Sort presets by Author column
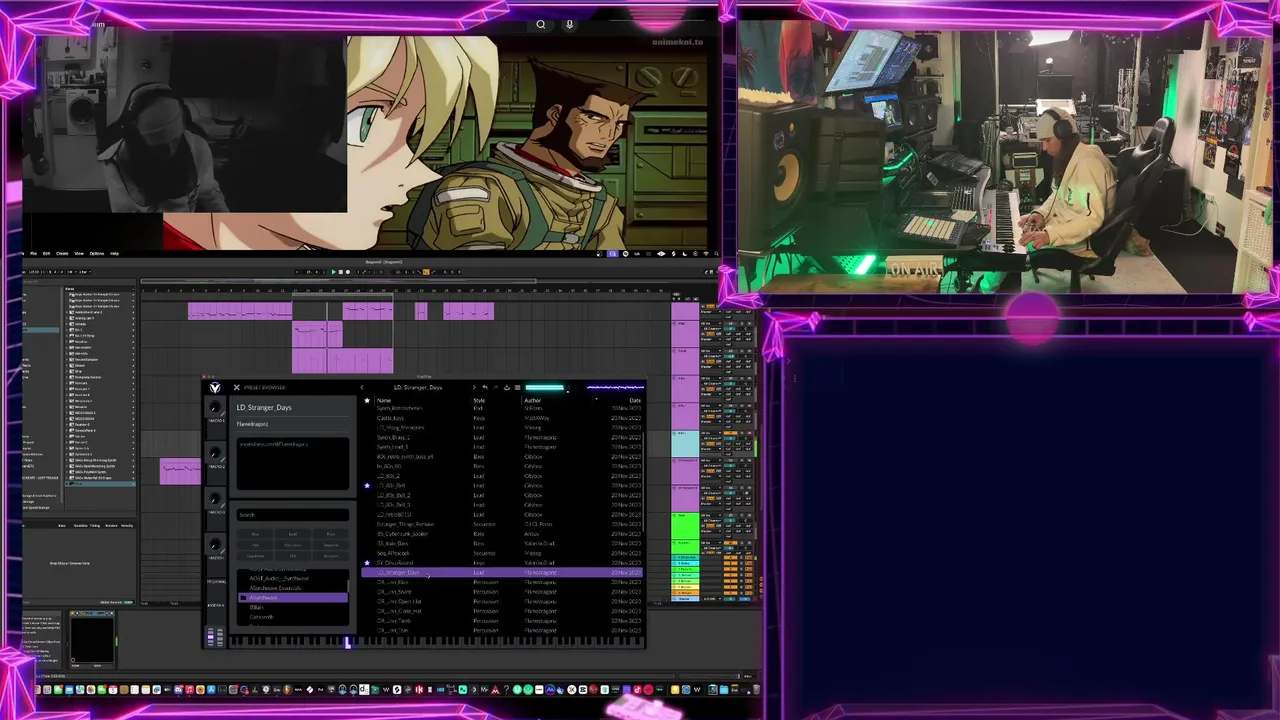 [x=532, y=400]
